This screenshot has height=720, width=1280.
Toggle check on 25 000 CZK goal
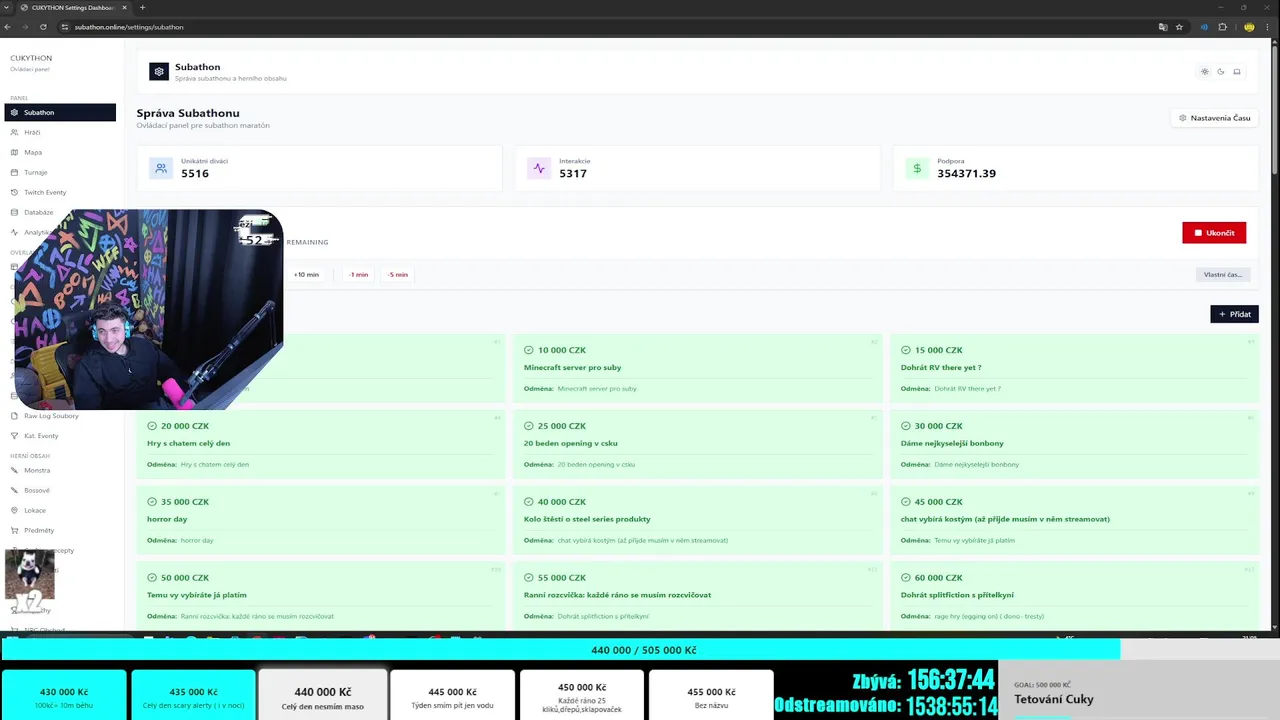[529, 426]
